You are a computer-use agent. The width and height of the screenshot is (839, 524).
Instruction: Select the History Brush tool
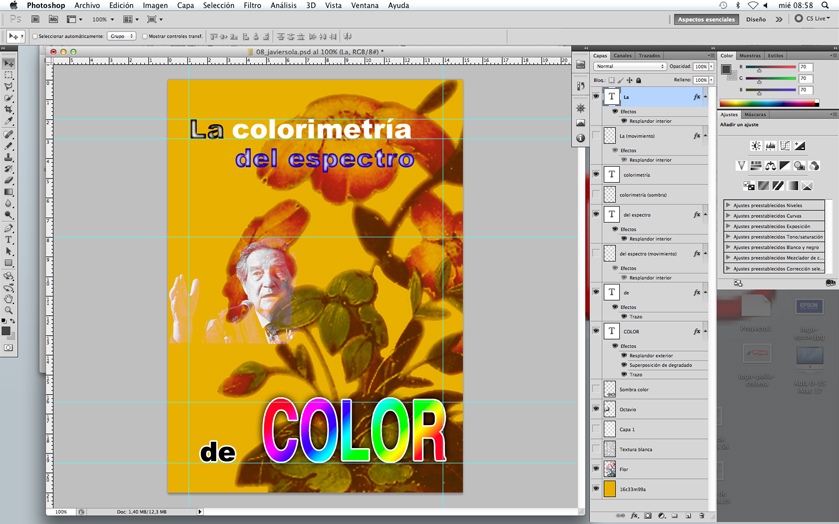pos(9,169)
